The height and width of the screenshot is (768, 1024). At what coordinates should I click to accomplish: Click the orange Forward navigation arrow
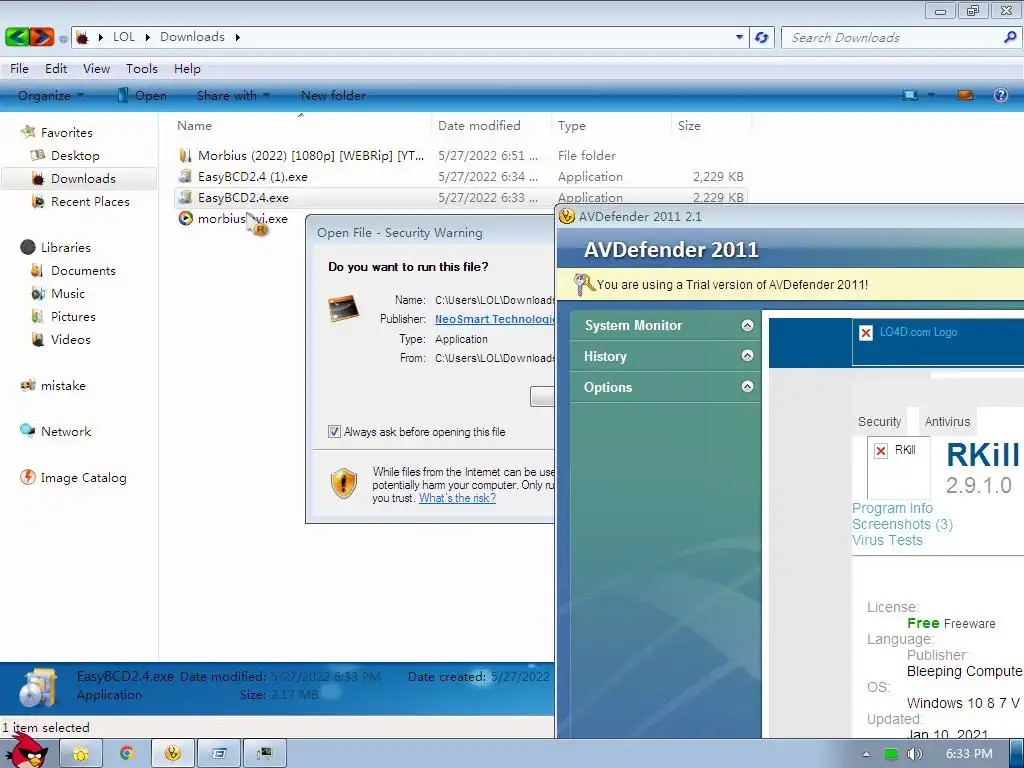[41, 37]
